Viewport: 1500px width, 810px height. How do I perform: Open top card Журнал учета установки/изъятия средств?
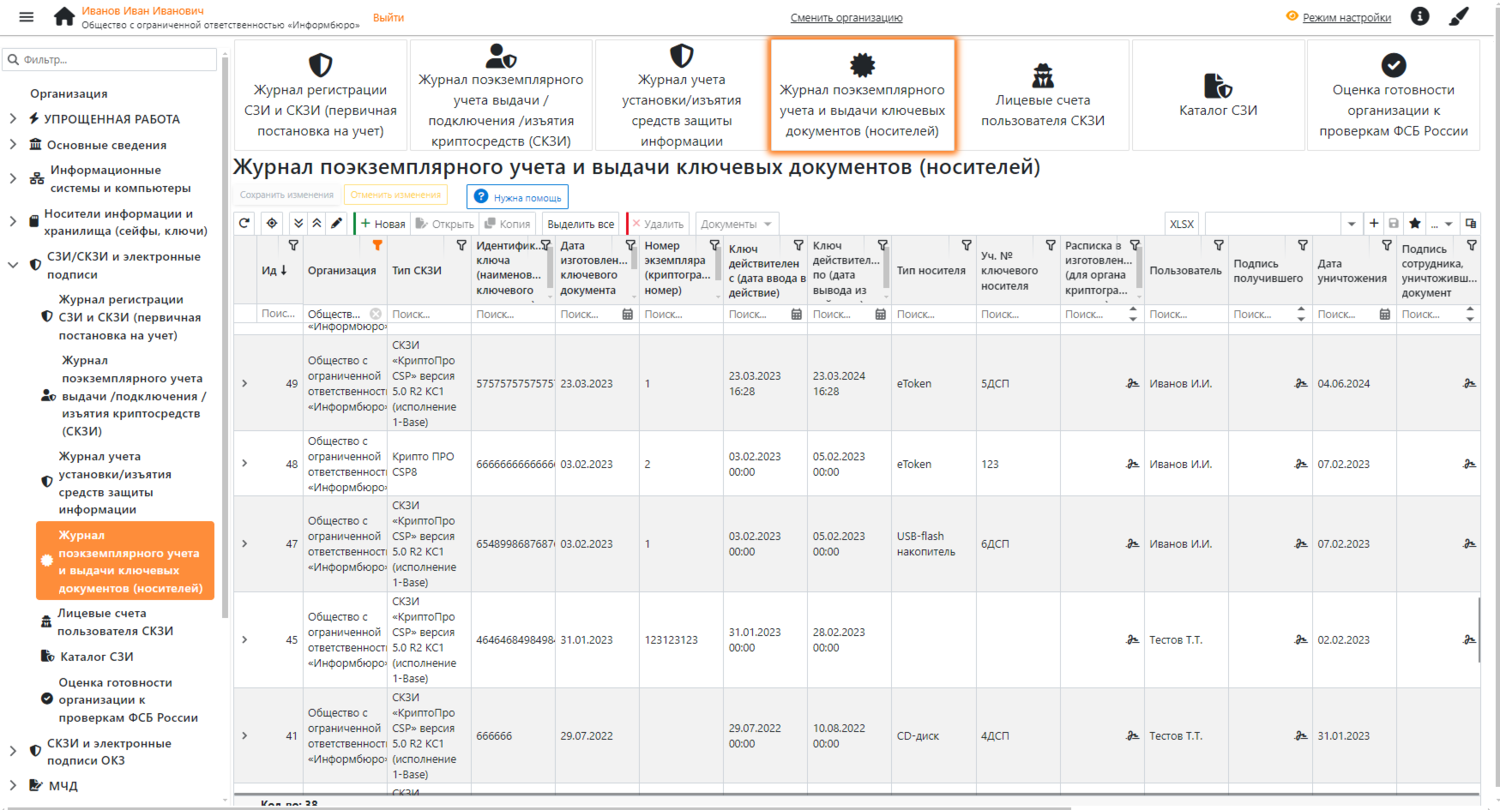tap(681, 95)
